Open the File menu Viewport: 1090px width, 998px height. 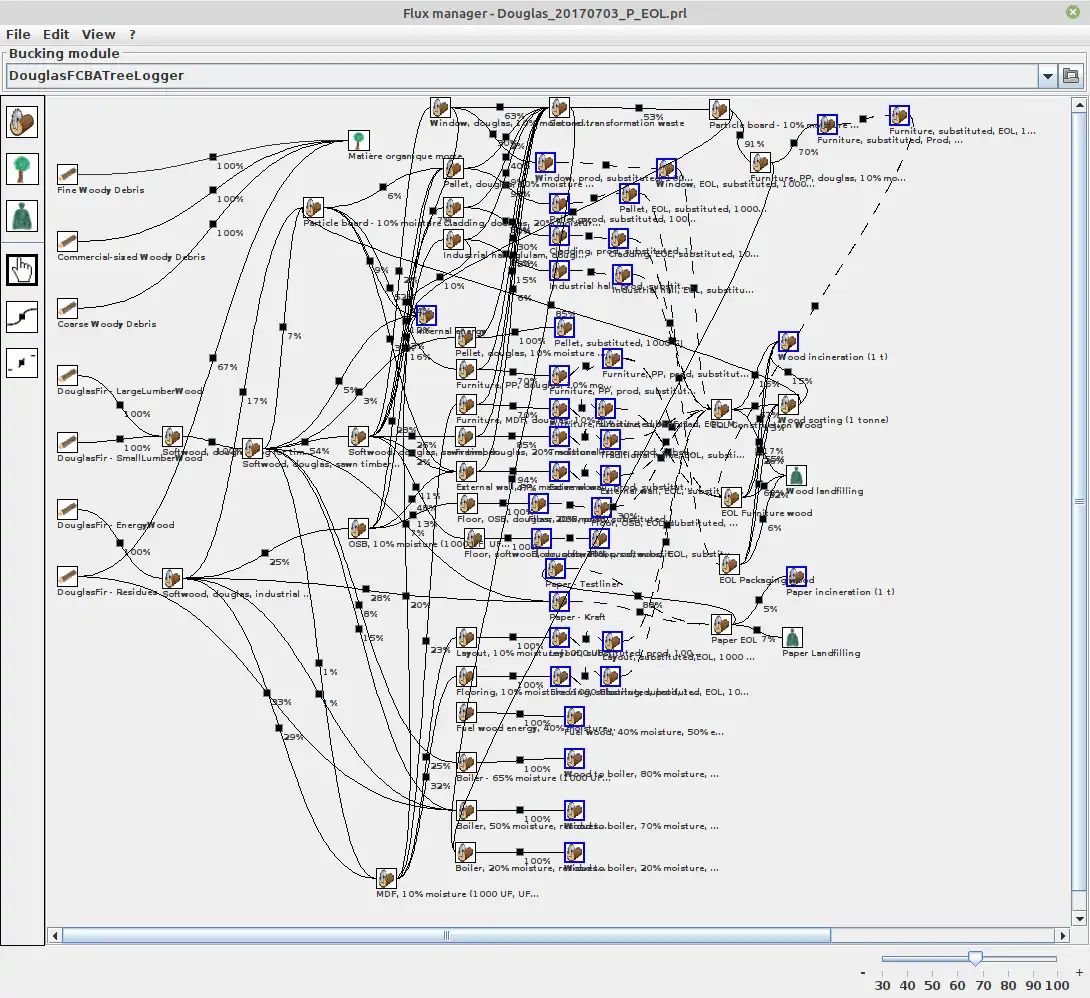pyautogui.click(x=18, y=35)
